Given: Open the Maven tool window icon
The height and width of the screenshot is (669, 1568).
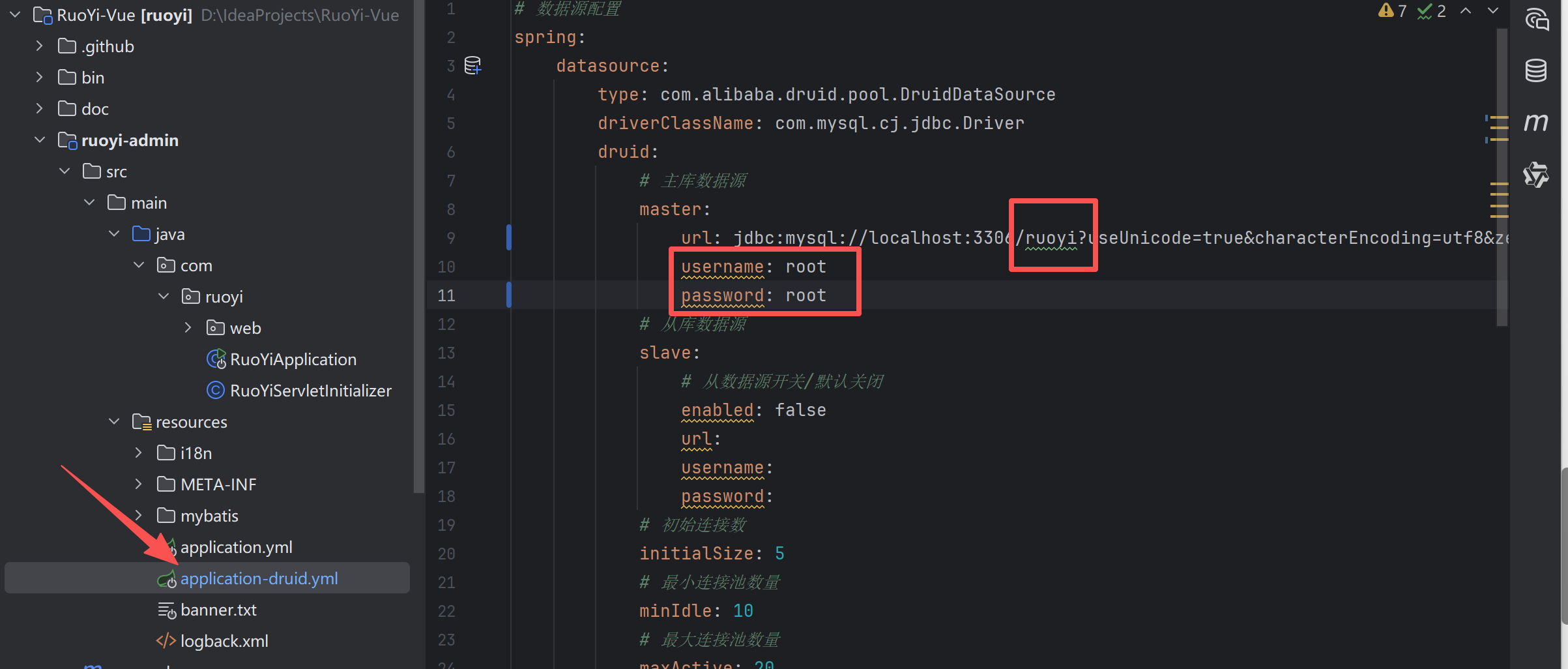Looking at the screenshot, I should pyautogui.click(x=1536, y=122).
